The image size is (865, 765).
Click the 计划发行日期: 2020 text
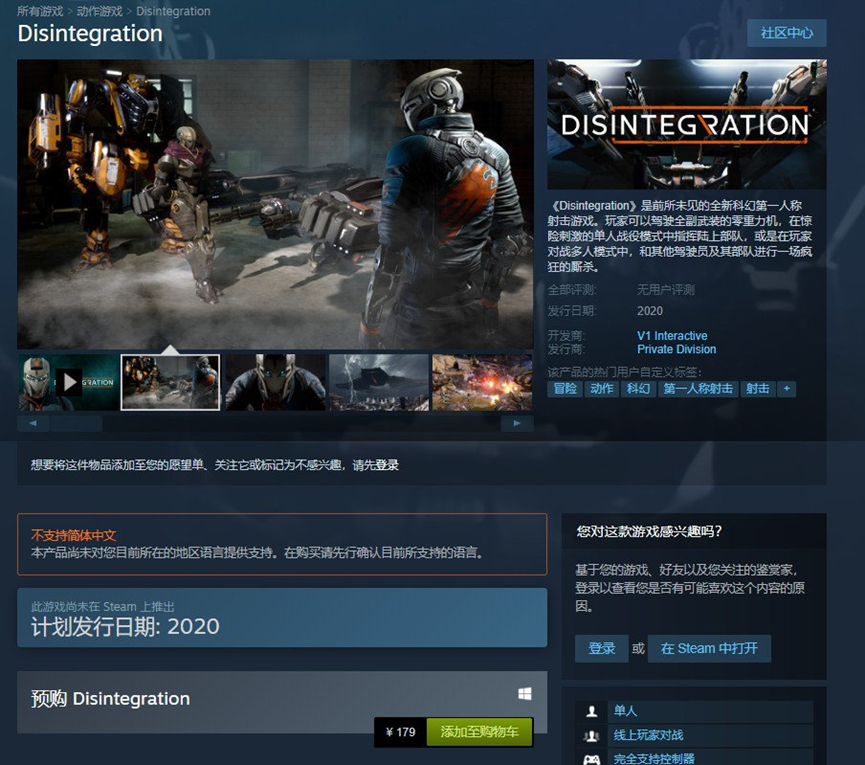click(125, 627)
